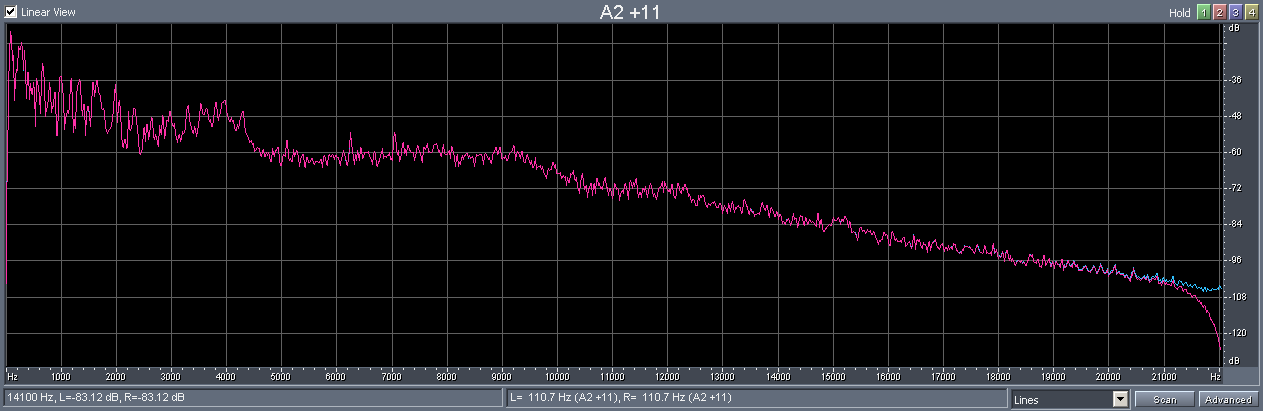Click the -96 dB scale label
The height and width of the screenshot is (411, 1263).
pyautogui.click(x=1236, y=260)
